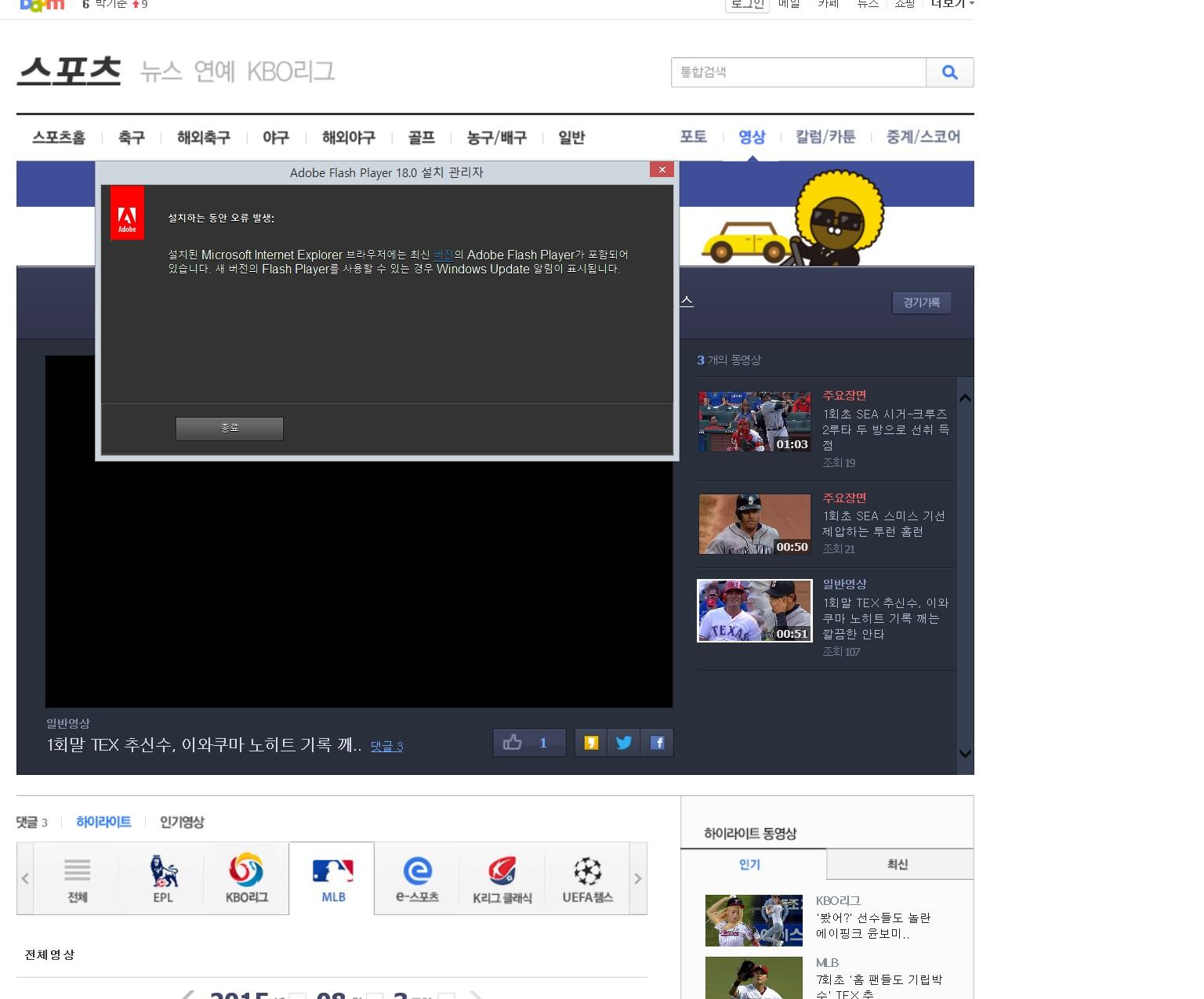1204x999 pixels.
Task: Choose the KBO리그 league icon
Action: 246,878
